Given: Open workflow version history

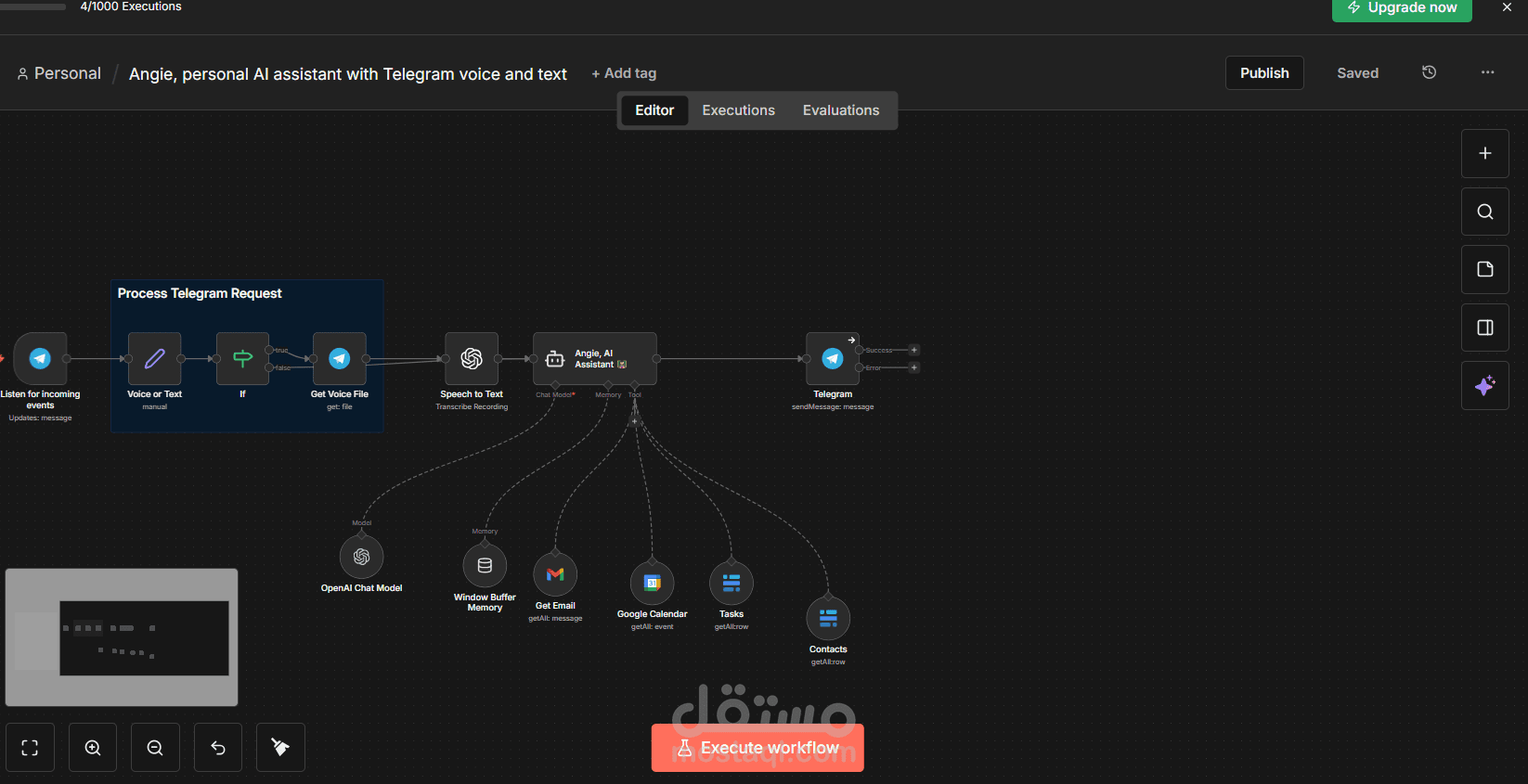Looking at the screenshot, I should click(1430, 72).
